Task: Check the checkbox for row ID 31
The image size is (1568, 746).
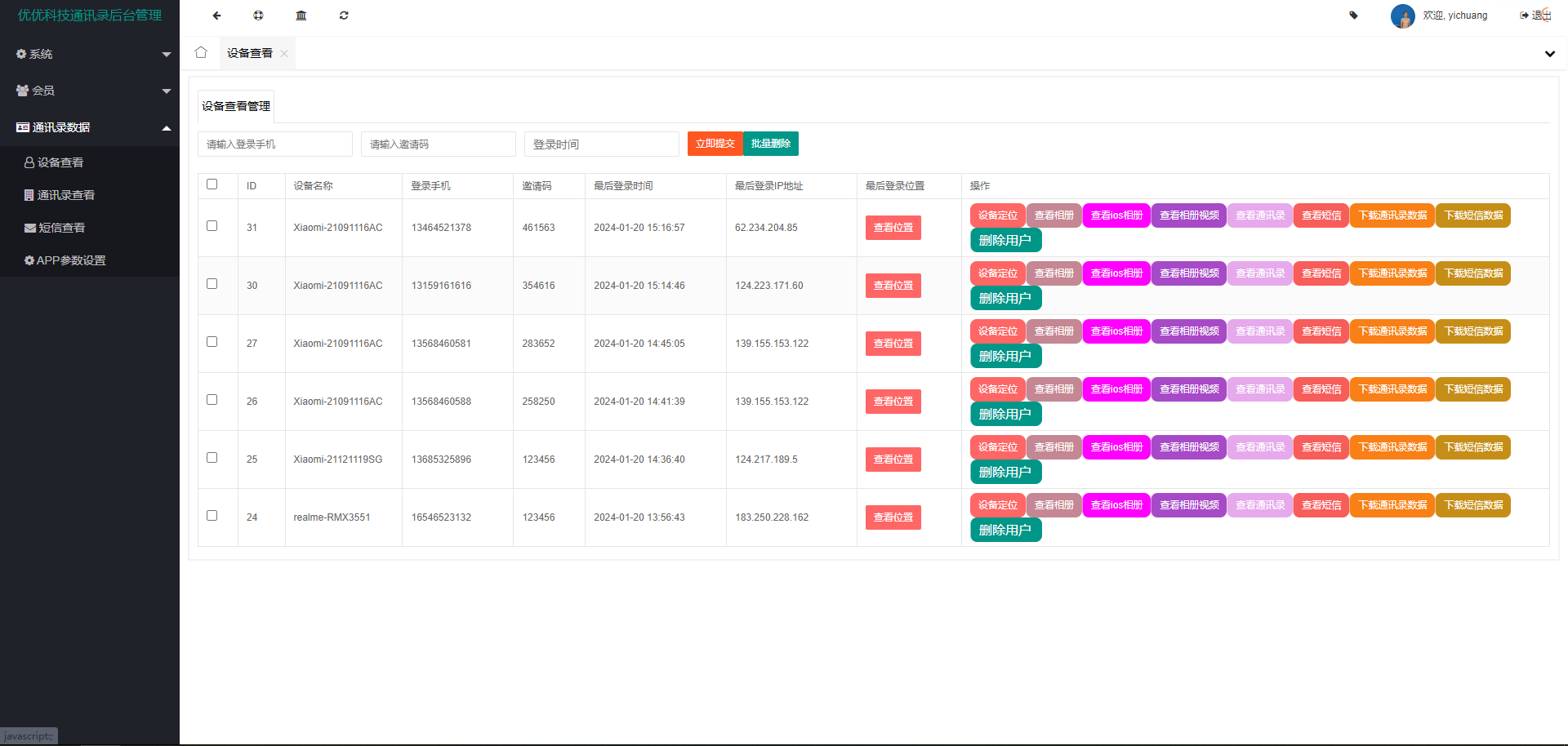Action: coord(212,226)
